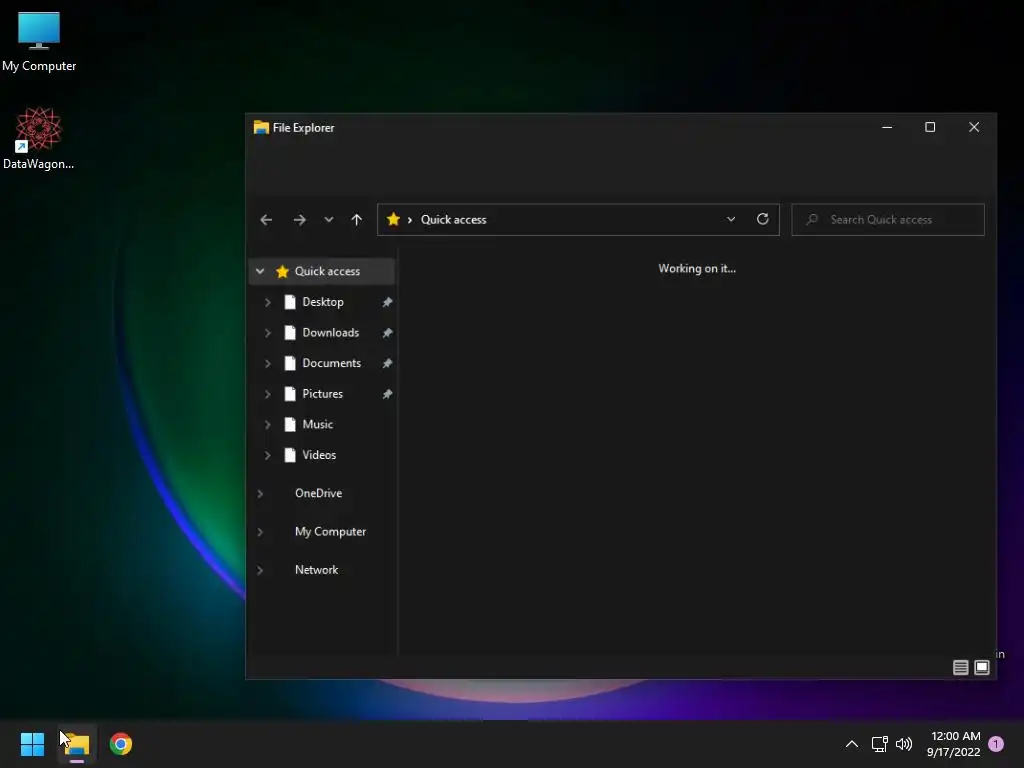The image size is (1024, 768).
Task: Click the refresh button in address bar
Action: [762, 219]
